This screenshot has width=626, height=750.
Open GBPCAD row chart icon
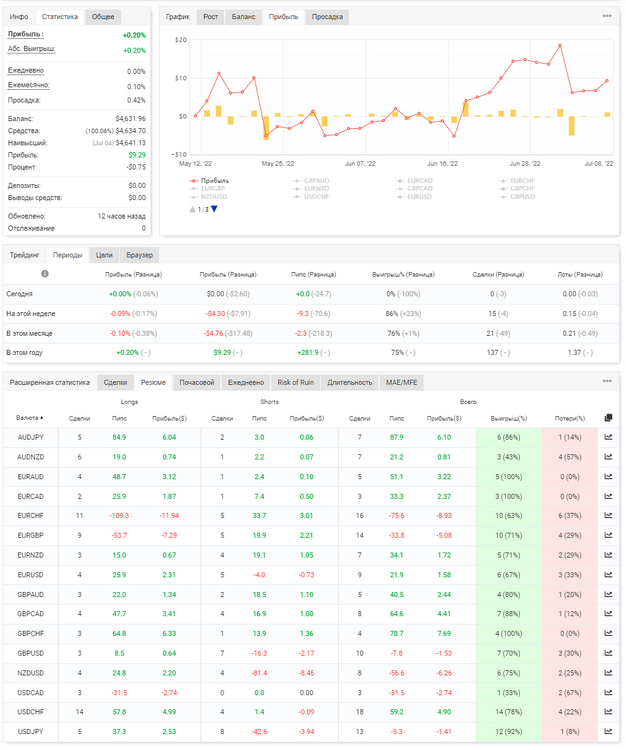pos(608,613)
